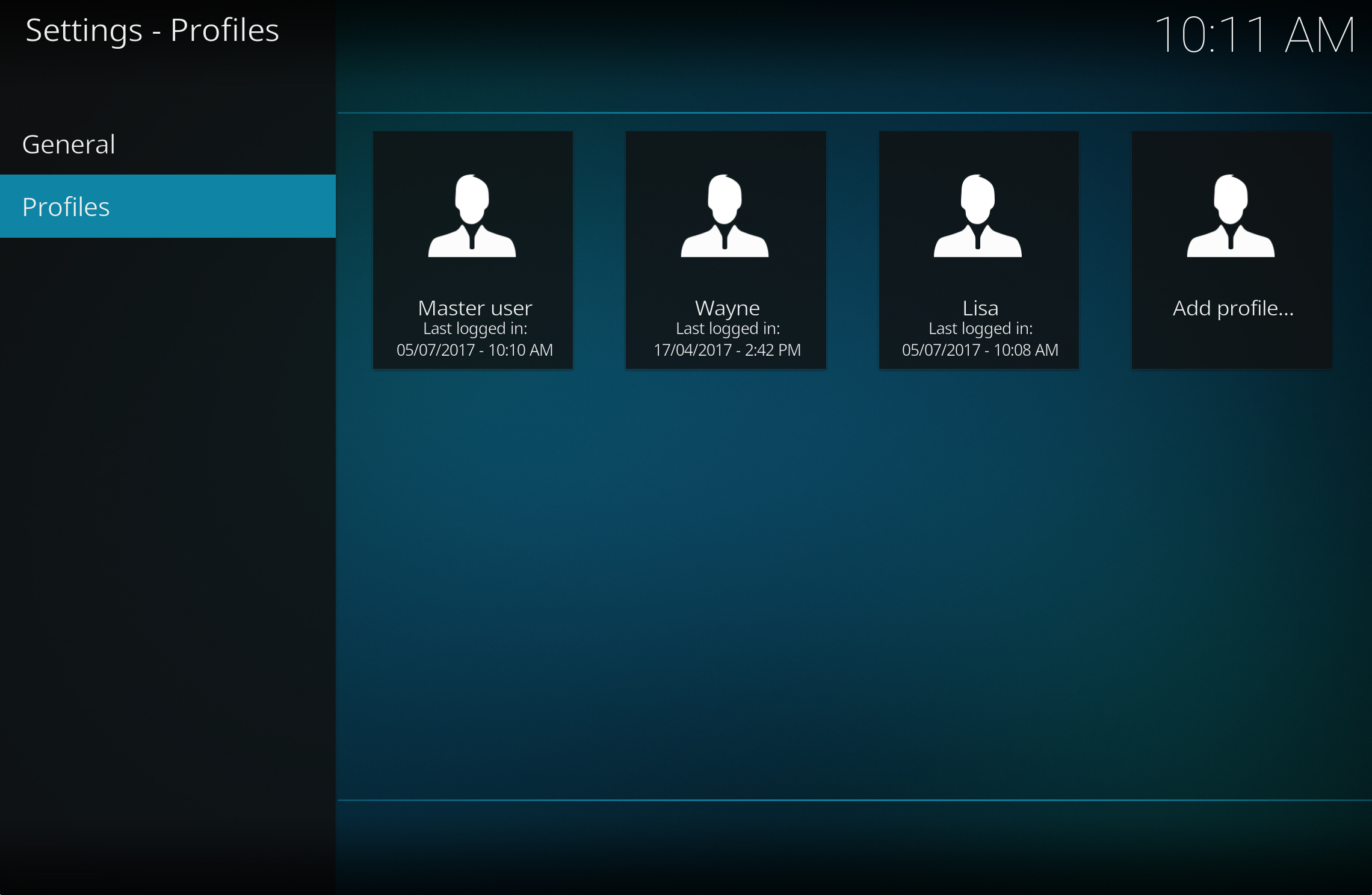Click the Add profile avatar icon
Screen dimensions: 1372x895
[1231, 216]
